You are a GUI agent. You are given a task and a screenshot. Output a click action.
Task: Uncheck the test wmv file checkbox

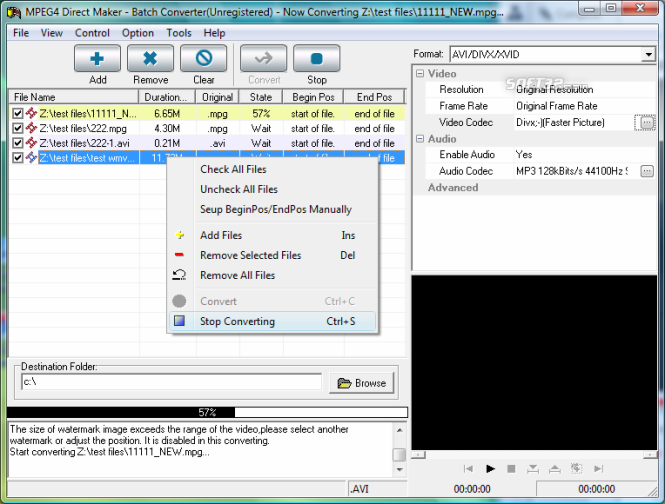click(17, 158)
